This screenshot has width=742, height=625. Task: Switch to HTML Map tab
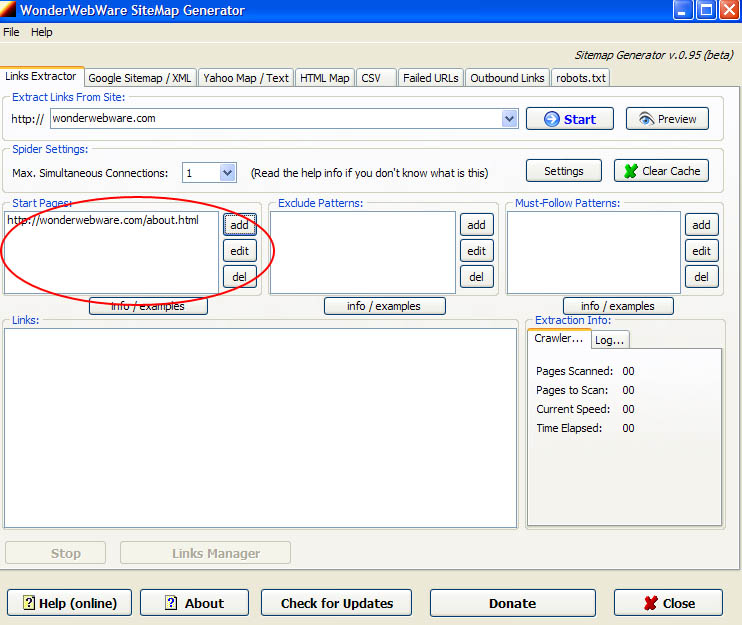point(325,78)
